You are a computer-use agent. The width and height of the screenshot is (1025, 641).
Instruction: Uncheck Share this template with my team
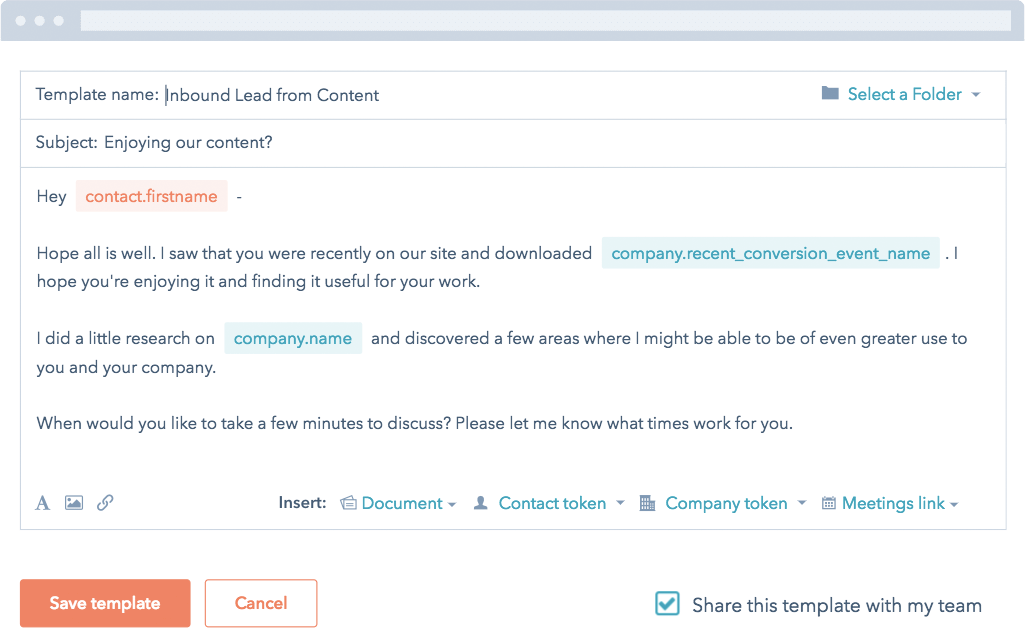666,604
